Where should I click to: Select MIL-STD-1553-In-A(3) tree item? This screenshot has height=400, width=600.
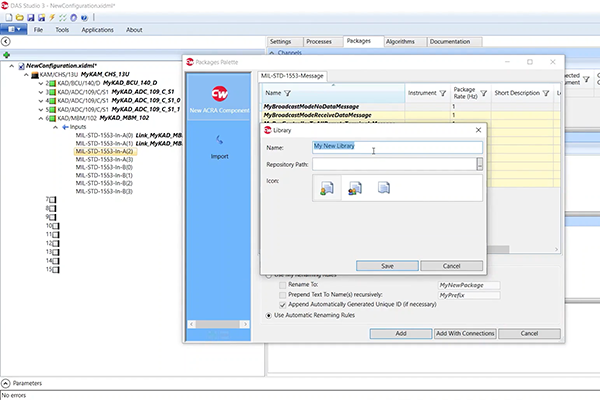104,159
